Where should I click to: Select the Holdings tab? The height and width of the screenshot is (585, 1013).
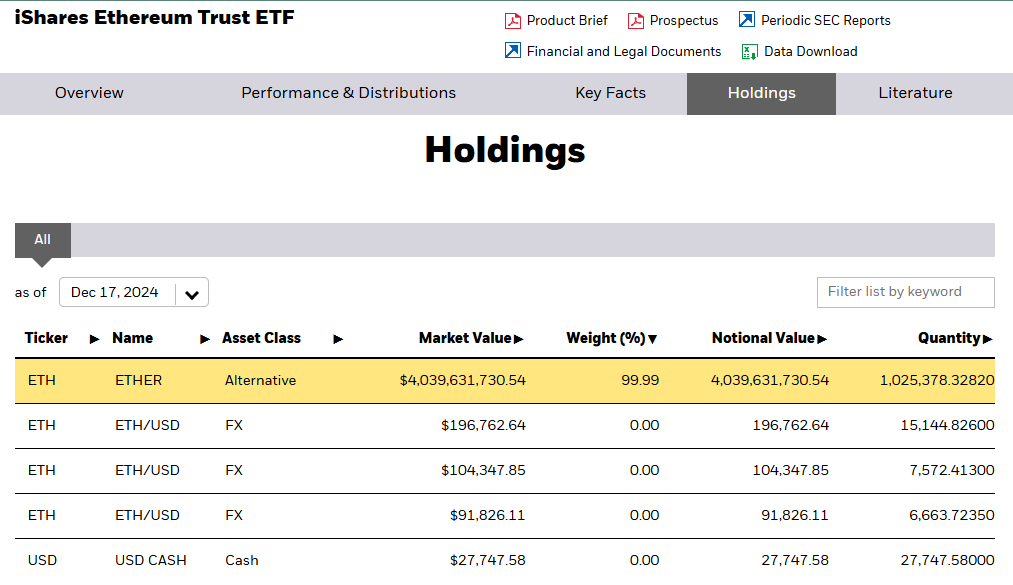click(x=761, y=94)
